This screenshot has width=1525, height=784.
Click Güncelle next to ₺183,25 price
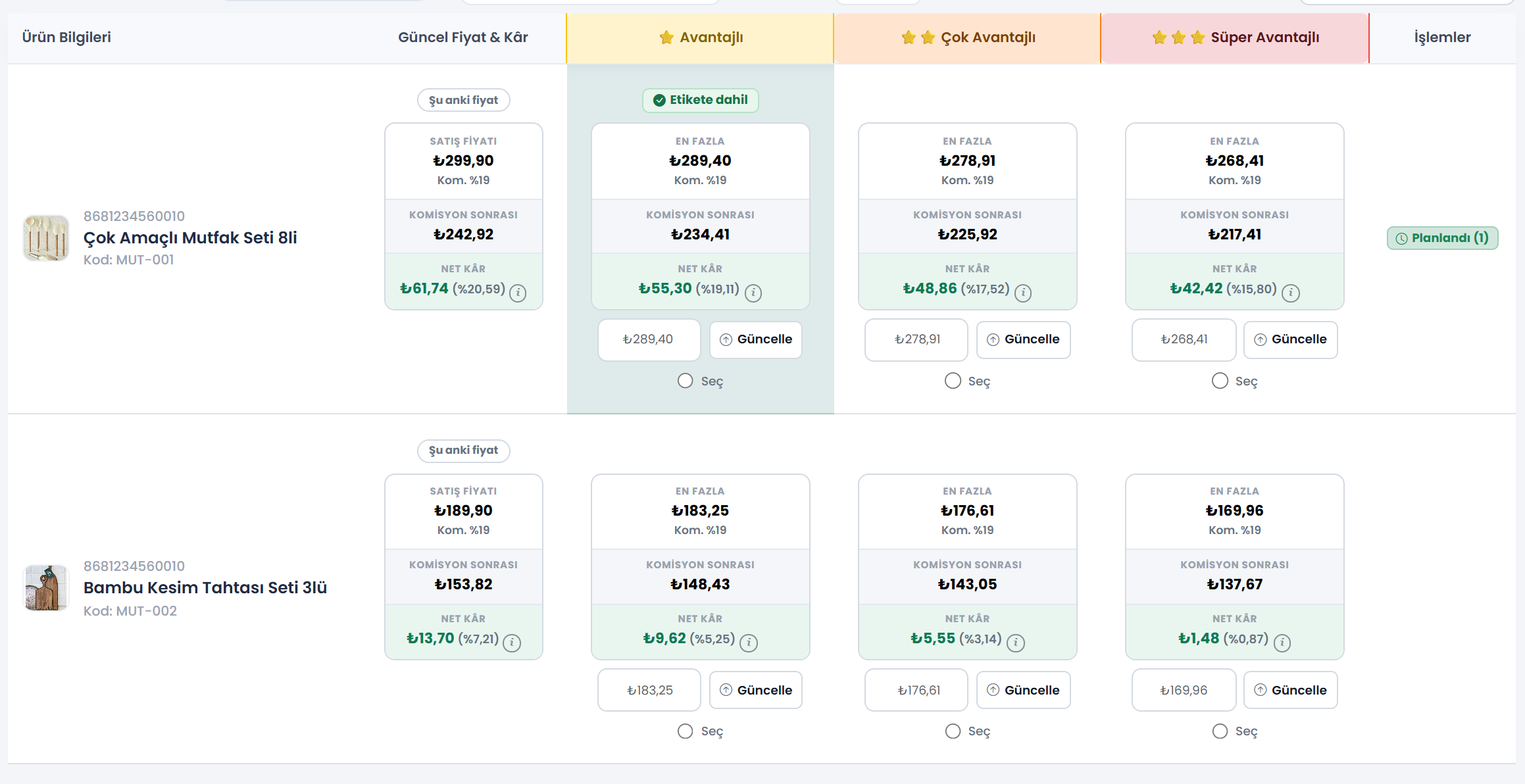tap(756, 690)
